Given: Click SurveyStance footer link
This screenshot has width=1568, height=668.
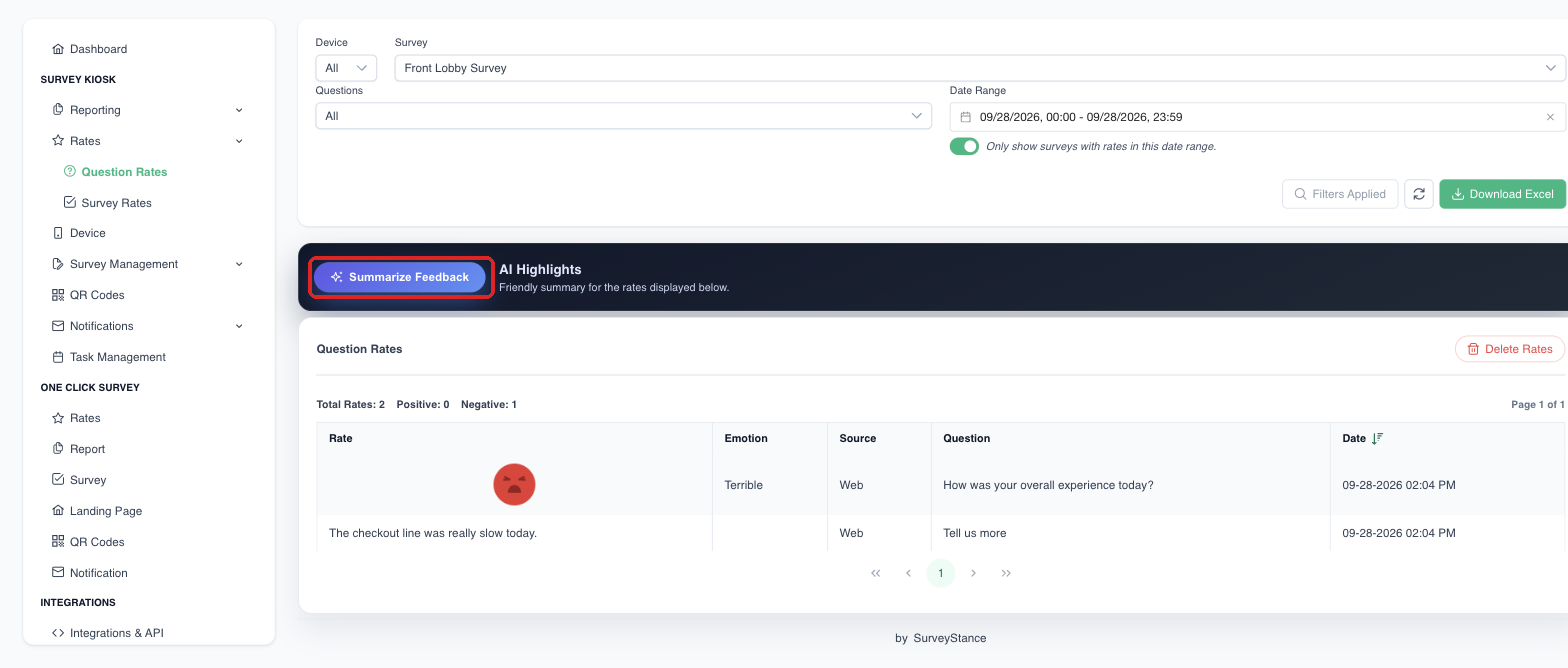Looking at the screenshot, I should coord(949,638).
